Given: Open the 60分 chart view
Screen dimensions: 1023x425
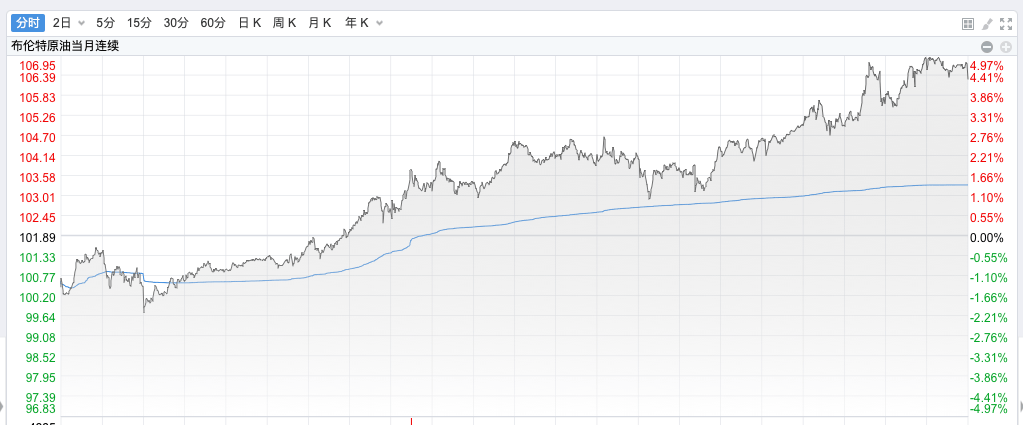Looking at the screenshot, I should 212,22.
